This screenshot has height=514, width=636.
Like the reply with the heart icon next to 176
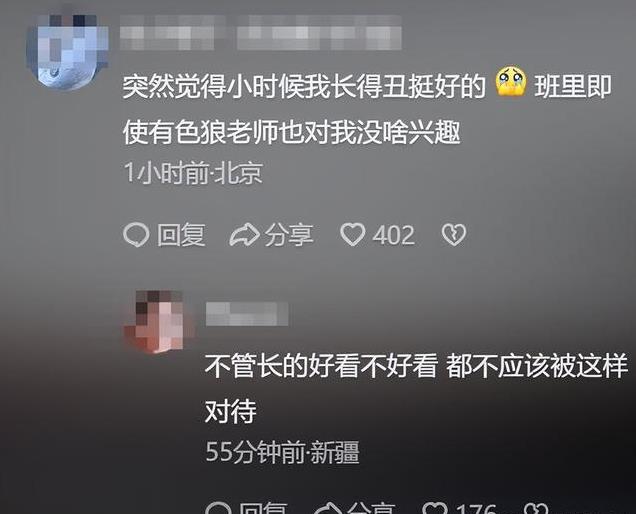436,509
